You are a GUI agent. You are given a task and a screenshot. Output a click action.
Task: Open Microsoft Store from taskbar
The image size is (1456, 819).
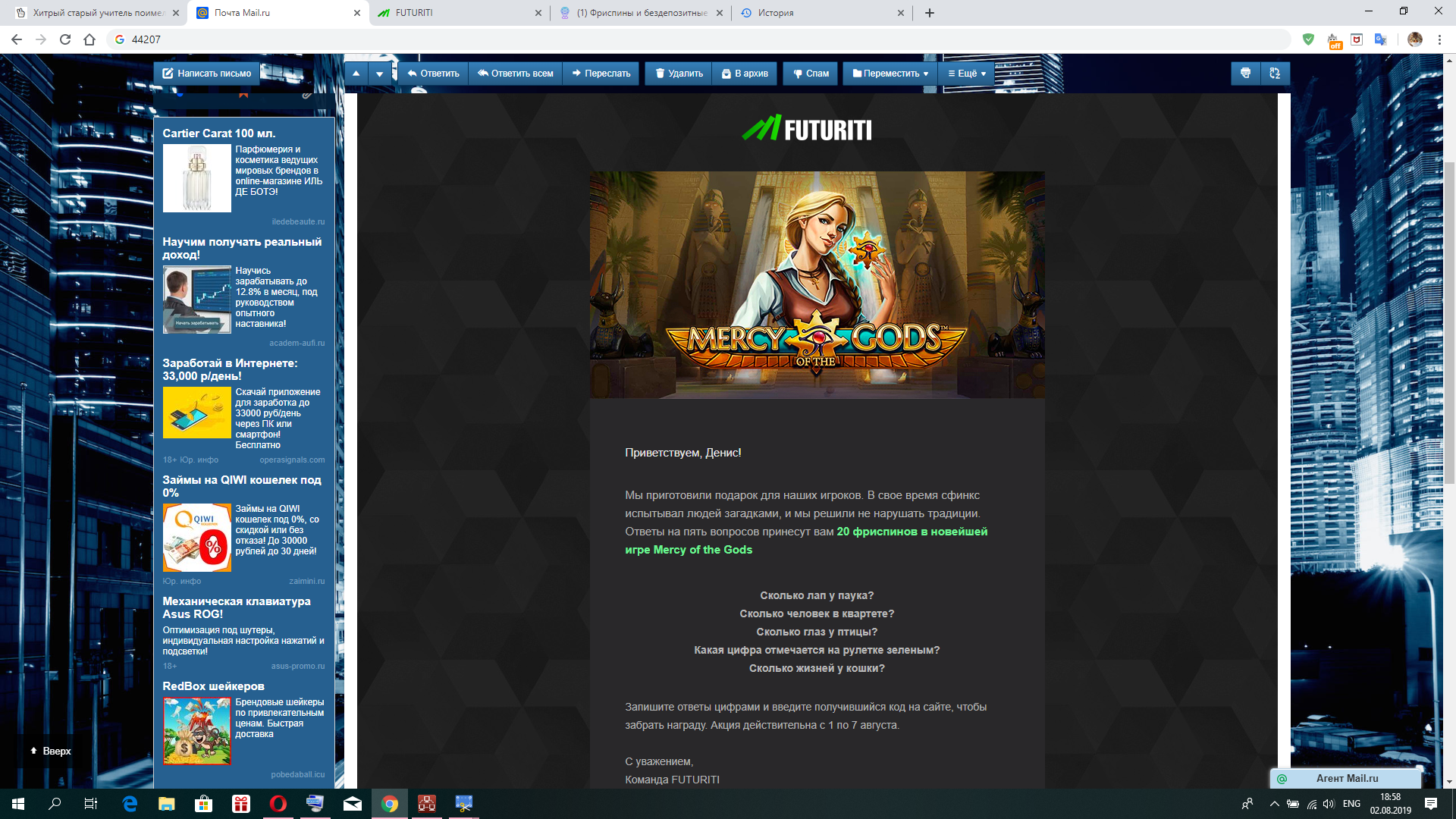pyautogui.click(x=204, y=804)
